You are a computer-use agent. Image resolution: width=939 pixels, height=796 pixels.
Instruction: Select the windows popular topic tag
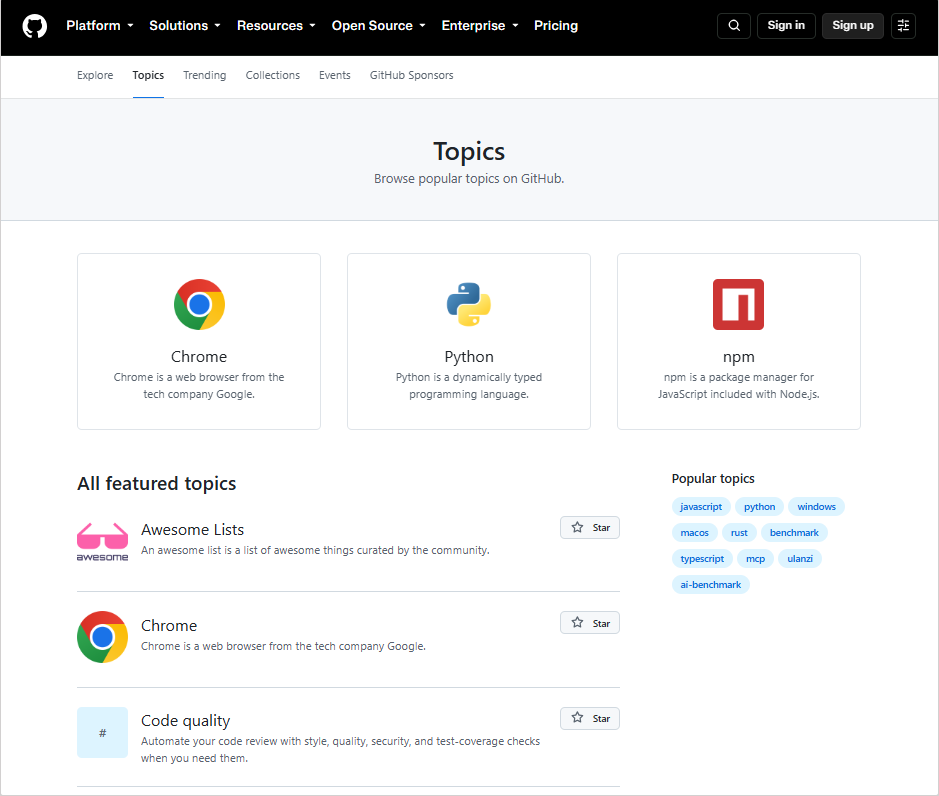tap(816, 507)
